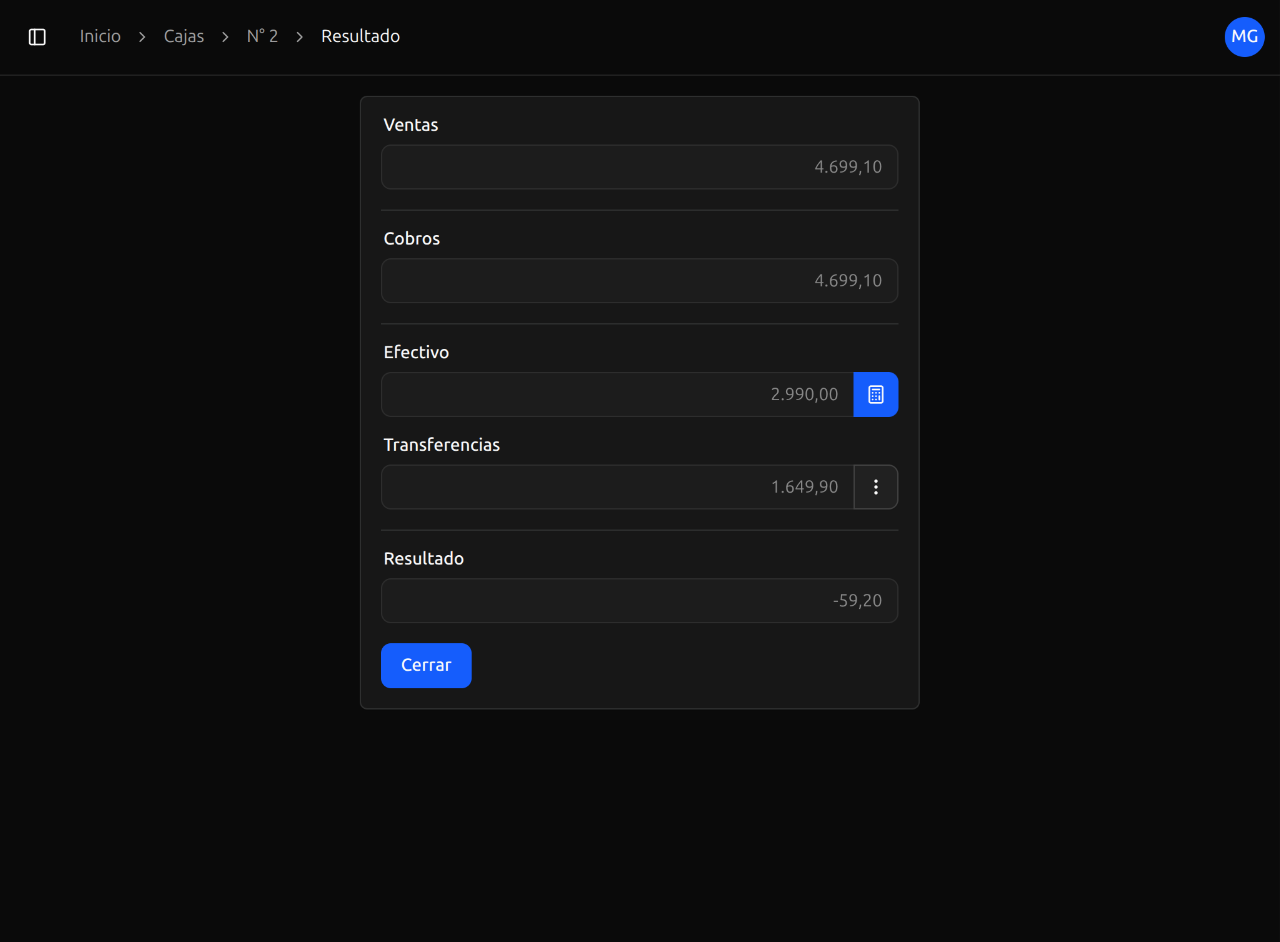The image size is (1280, 942).
Task: Open the N° 2 breadcrumb
Action: [262, 37]
